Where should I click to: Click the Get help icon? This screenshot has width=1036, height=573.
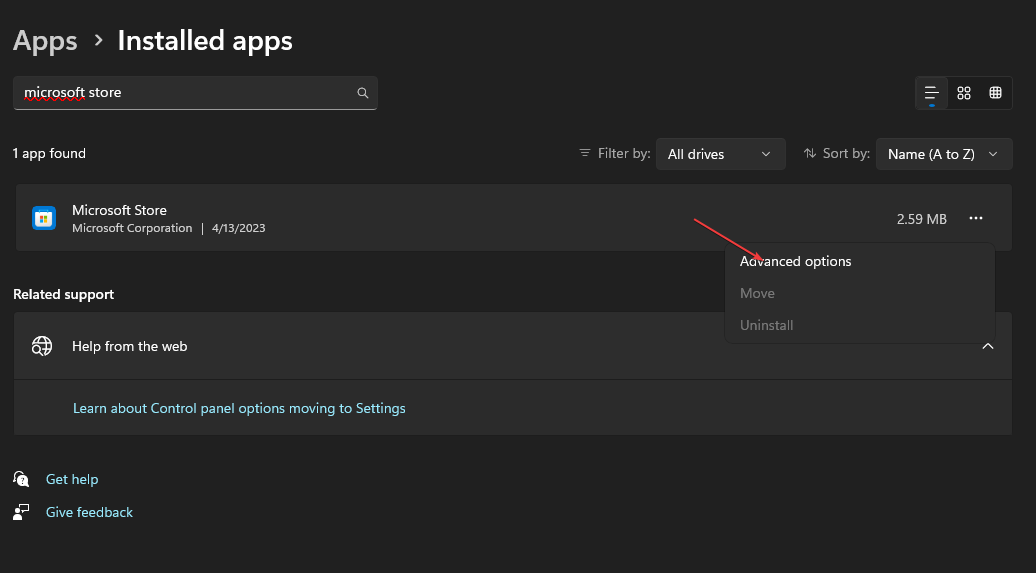click(21, 479)
